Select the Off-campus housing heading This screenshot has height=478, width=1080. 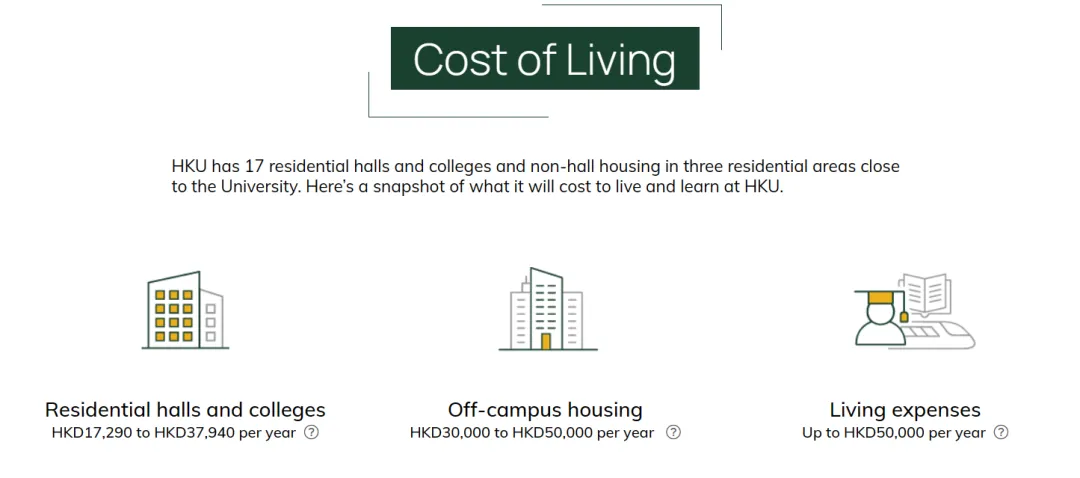545,410
